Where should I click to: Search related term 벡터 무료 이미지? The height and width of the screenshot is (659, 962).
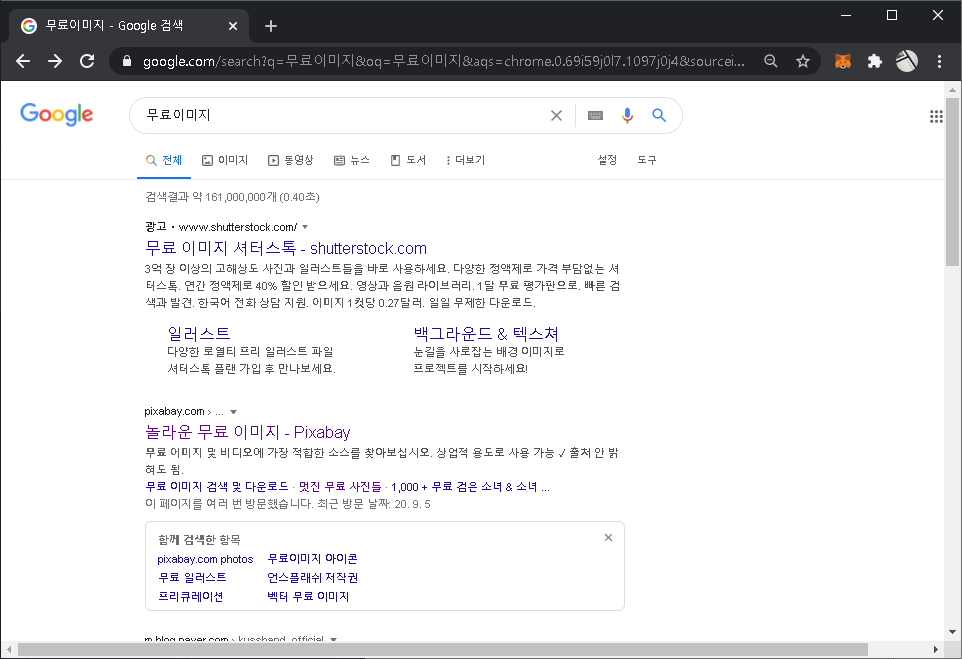[308, 596]
